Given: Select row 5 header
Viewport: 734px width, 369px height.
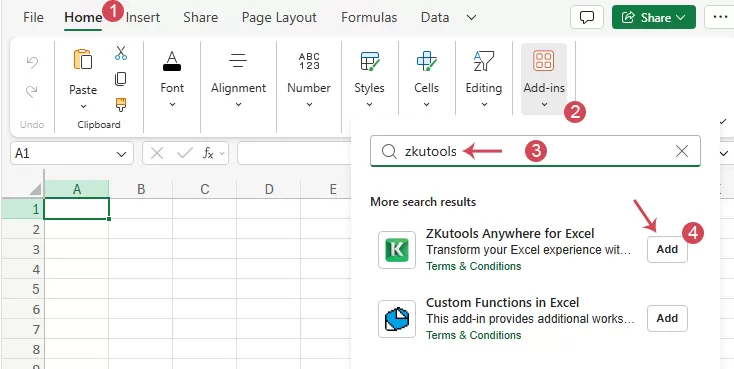Looking at the screenshot, I should 23,289.
